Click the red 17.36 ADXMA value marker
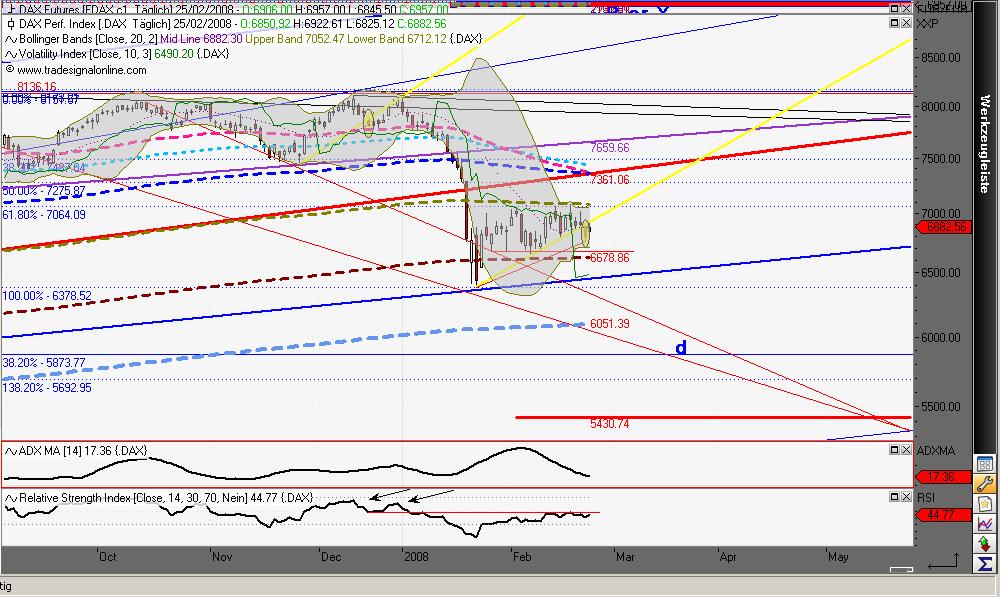 (x=943, y=476)
